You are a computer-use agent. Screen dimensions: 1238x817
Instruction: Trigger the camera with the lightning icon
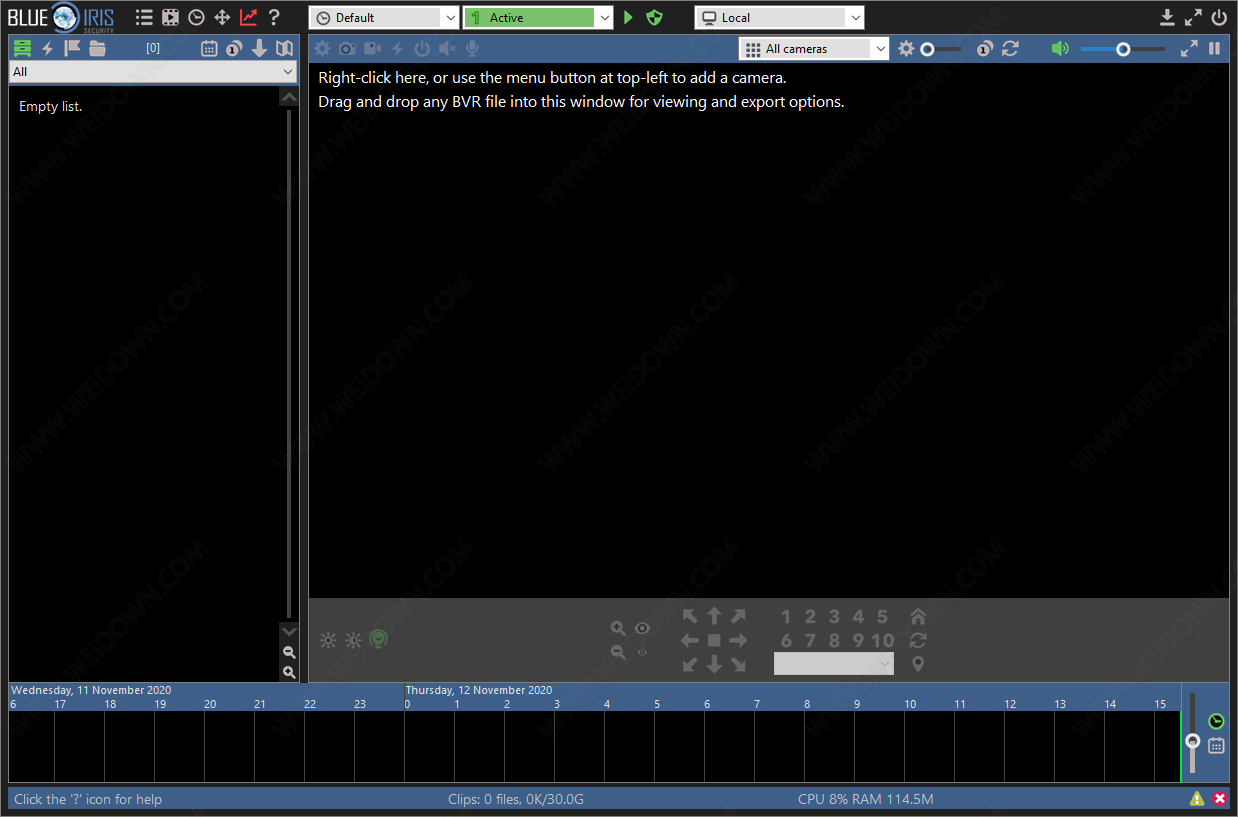pyautogui.click(x=397, y=48)
